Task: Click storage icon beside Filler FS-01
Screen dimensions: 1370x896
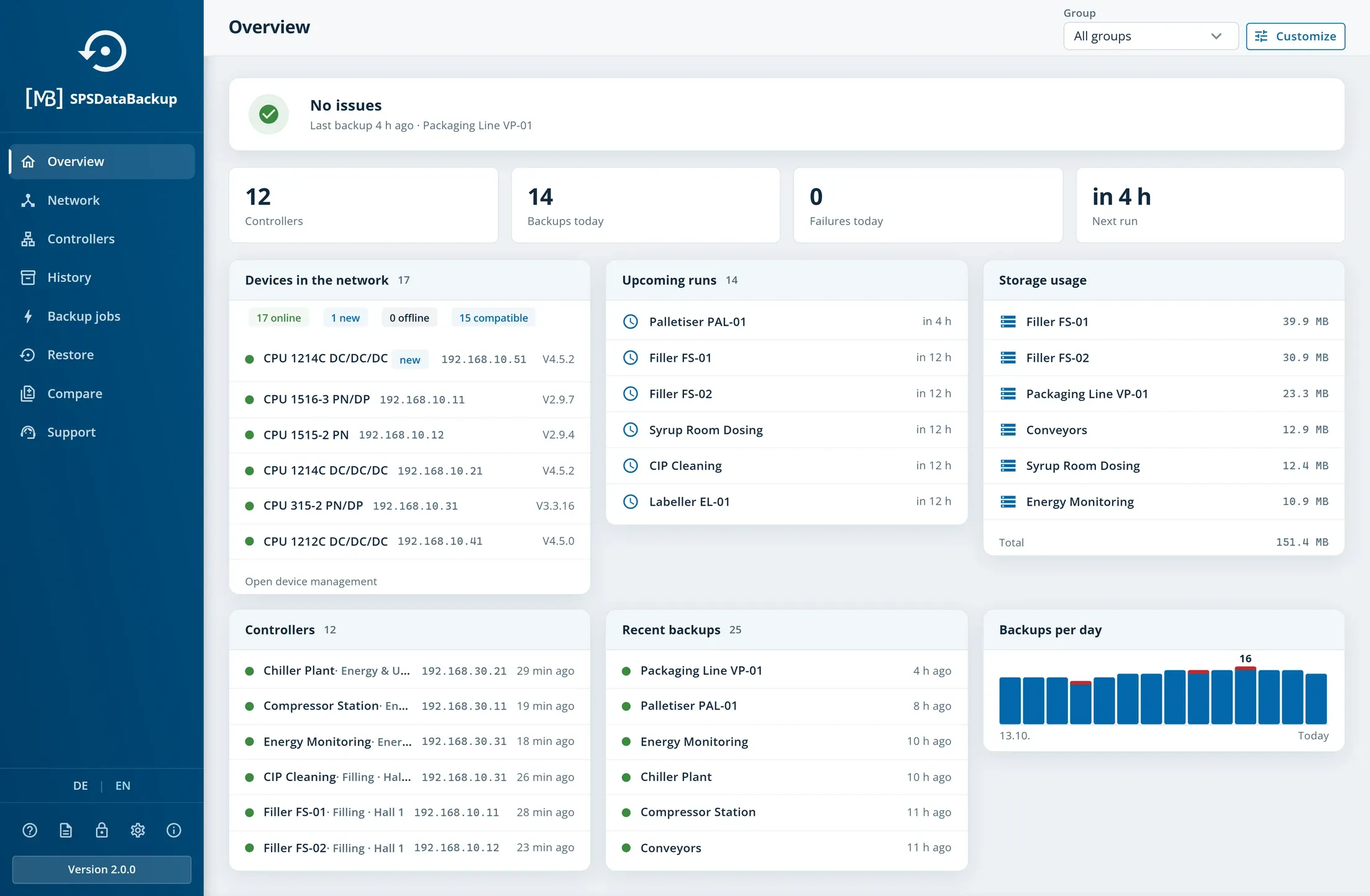Action: pos(1008,321)
